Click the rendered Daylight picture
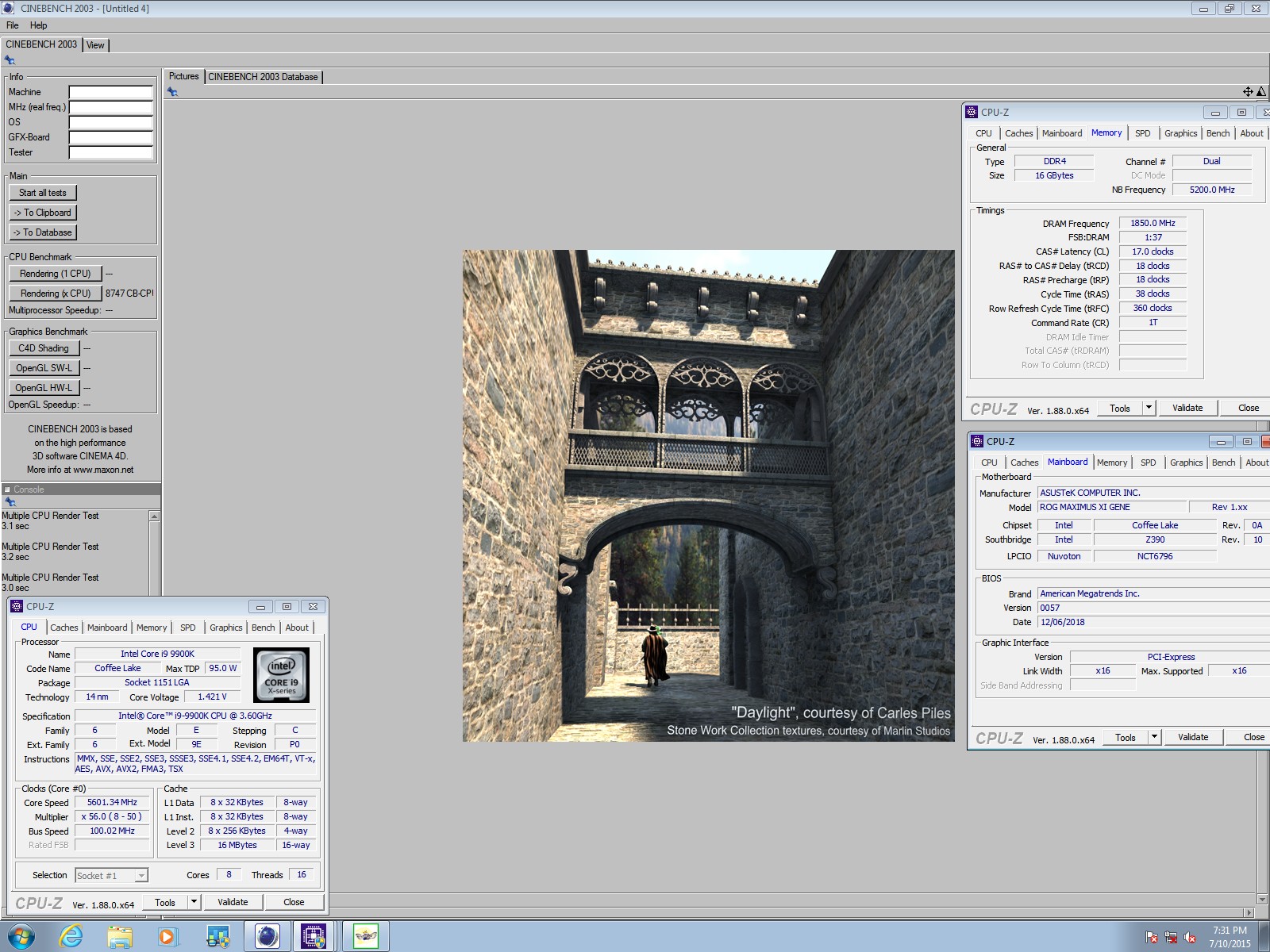The image size is (1270, 952). click(x=709, y=496)
